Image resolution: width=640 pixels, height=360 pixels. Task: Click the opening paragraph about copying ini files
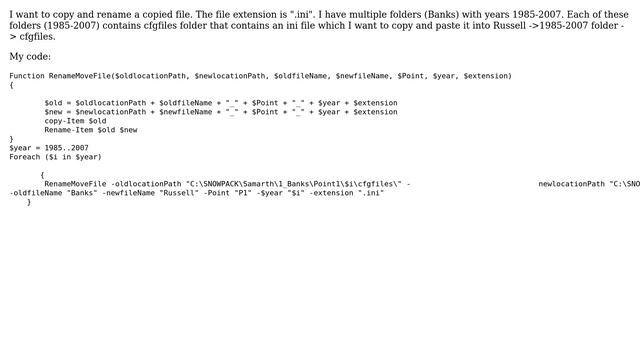click(319, 25)
